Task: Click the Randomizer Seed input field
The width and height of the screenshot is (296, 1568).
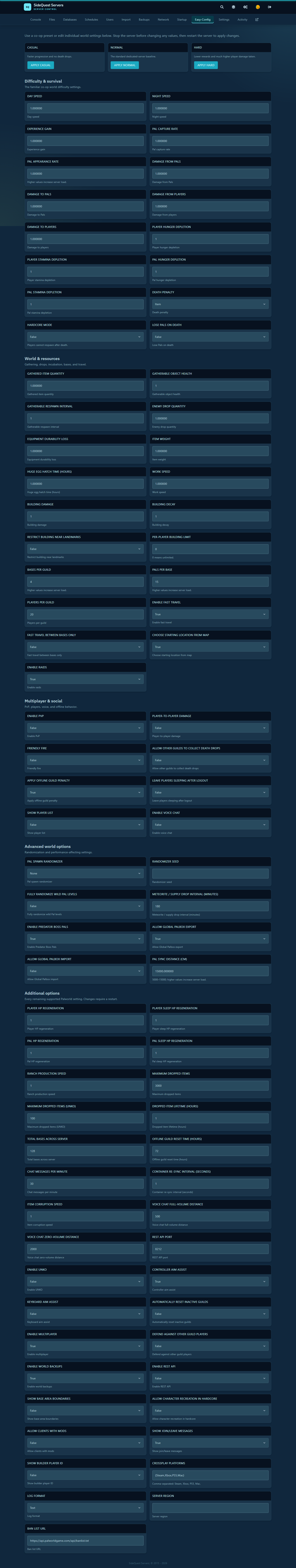Action: (x=210, y=873)
